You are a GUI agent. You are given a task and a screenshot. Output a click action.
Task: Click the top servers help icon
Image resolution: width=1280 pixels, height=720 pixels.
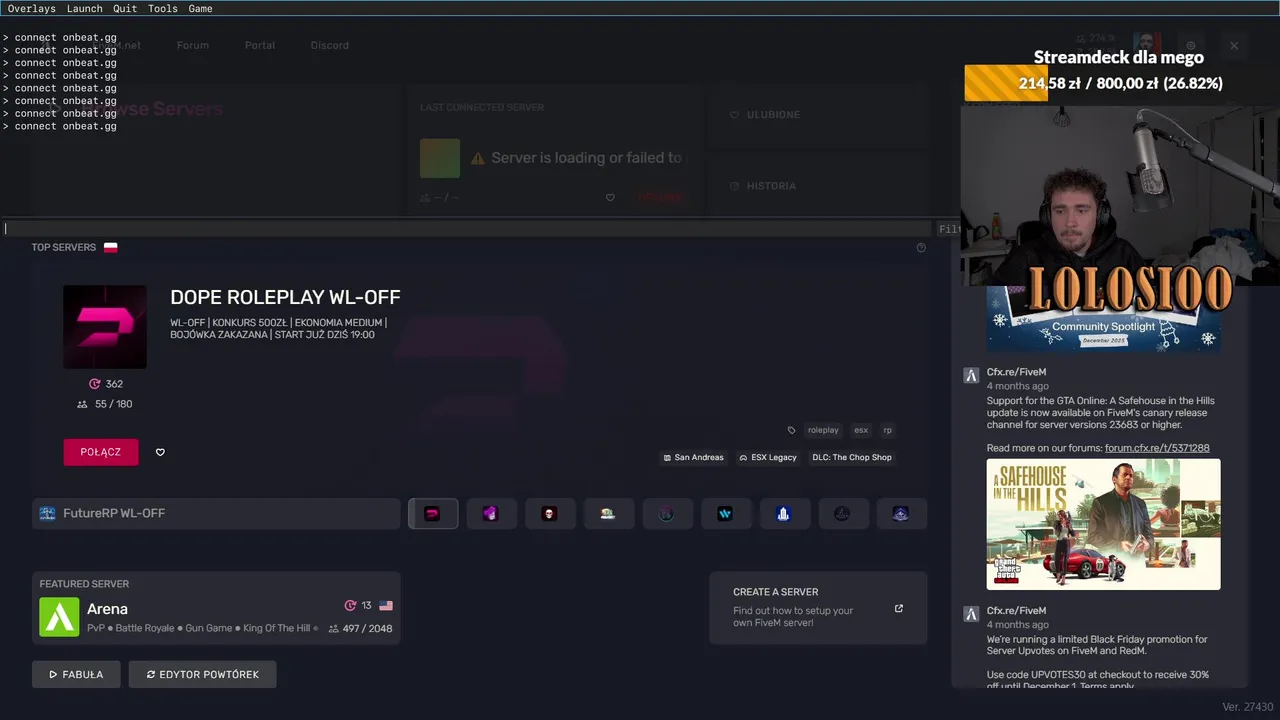click(921, 247)
